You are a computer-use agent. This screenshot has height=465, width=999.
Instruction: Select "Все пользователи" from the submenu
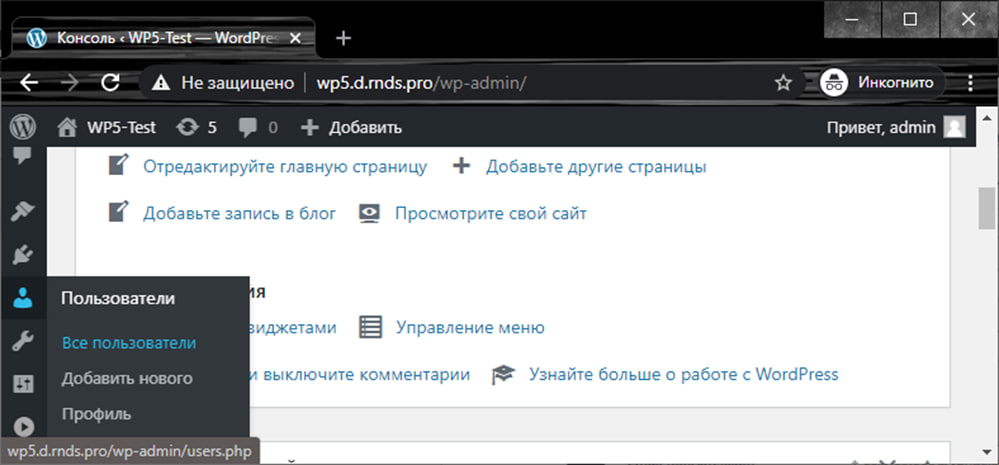128,342
